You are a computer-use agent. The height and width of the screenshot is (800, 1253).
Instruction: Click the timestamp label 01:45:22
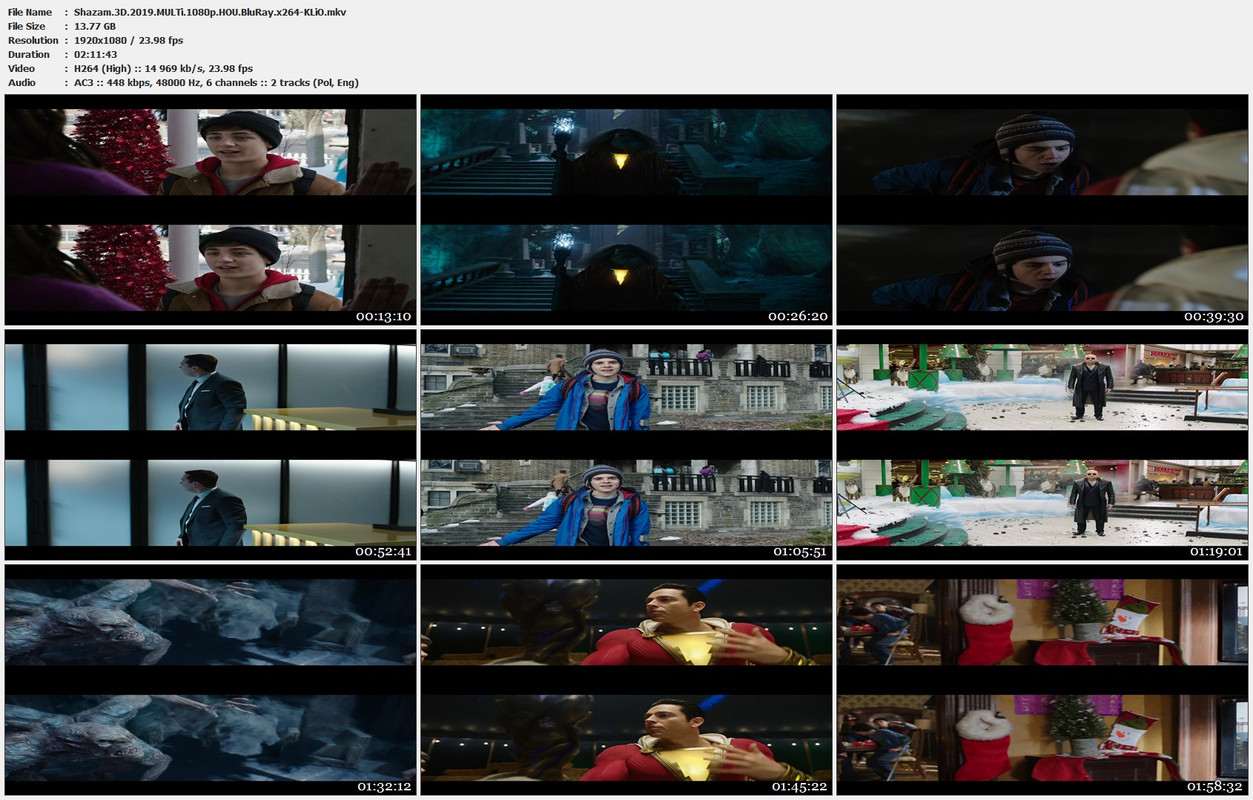[x=799, y=786]
